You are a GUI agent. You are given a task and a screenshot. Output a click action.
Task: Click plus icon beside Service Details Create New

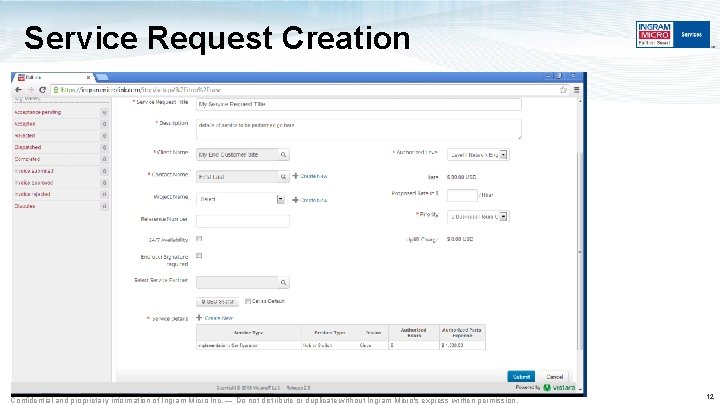(x=199, y=317)
